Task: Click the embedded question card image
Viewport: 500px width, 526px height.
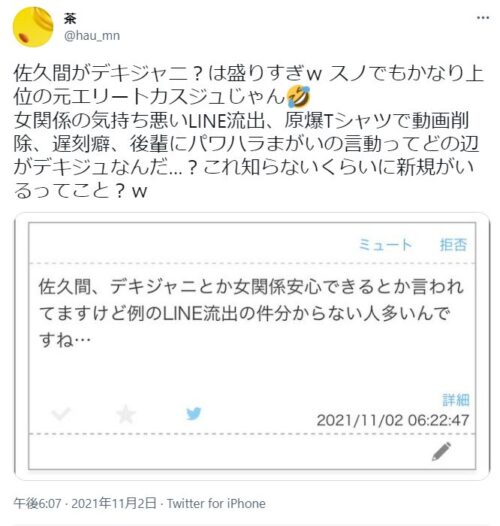Action: [x=252, y=346]
